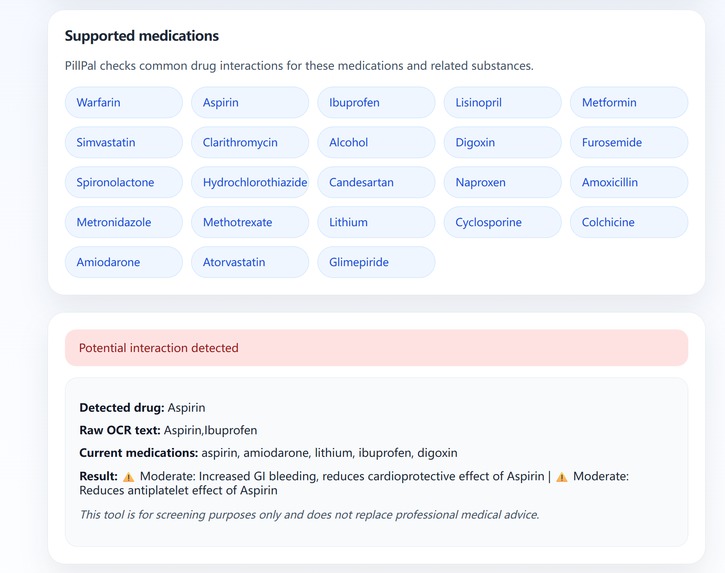Screen dimensions: 725x573
Task: Click the Spironolactone chip
Action: coord(123,182)
